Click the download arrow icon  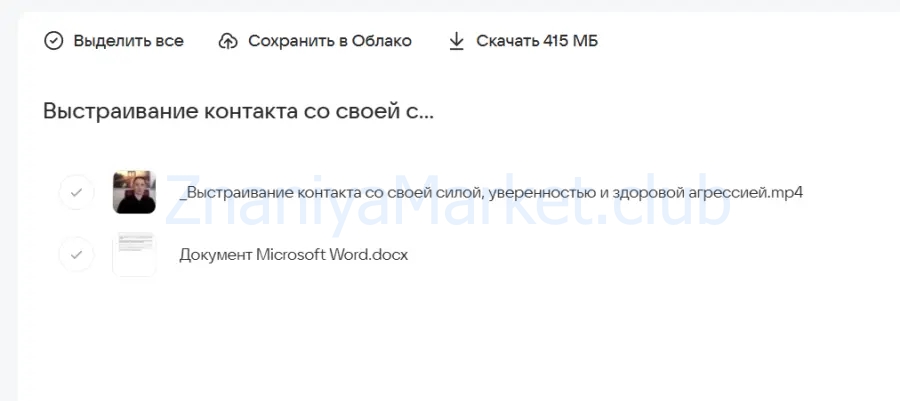coord(456,41)
